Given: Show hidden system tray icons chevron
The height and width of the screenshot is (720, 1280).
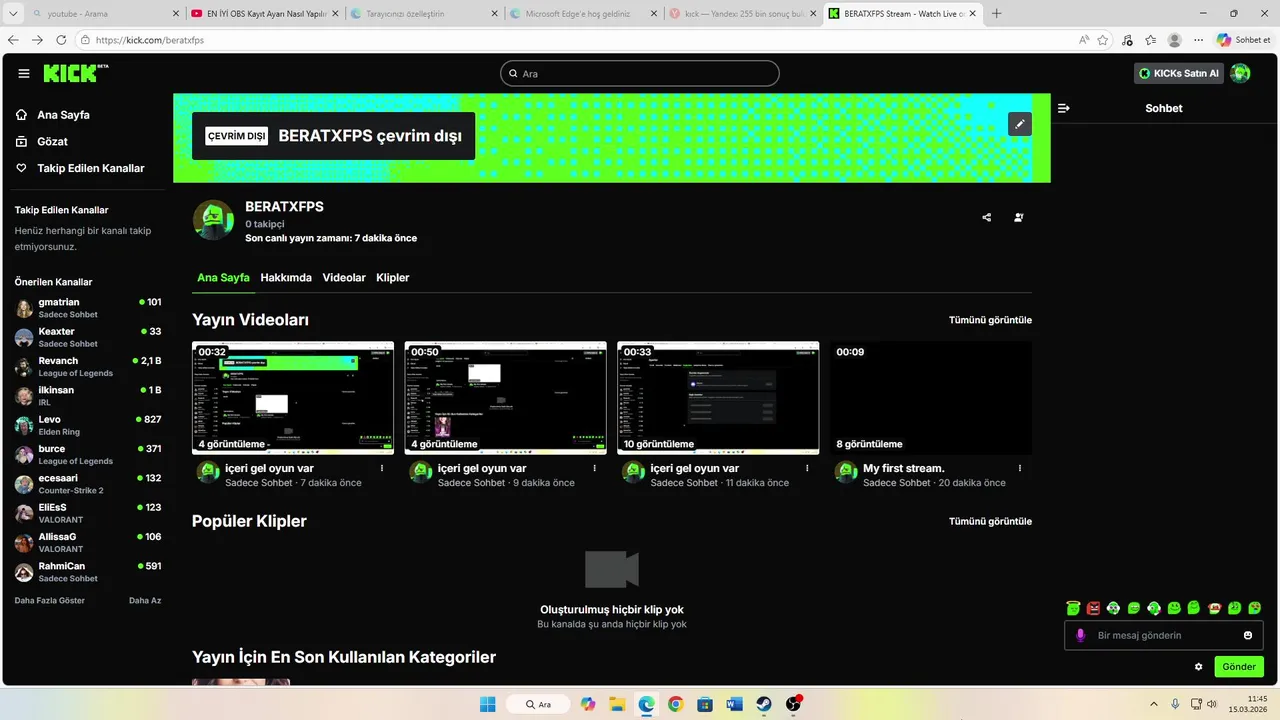Looking at the screenshot, I should [1153, 704].
